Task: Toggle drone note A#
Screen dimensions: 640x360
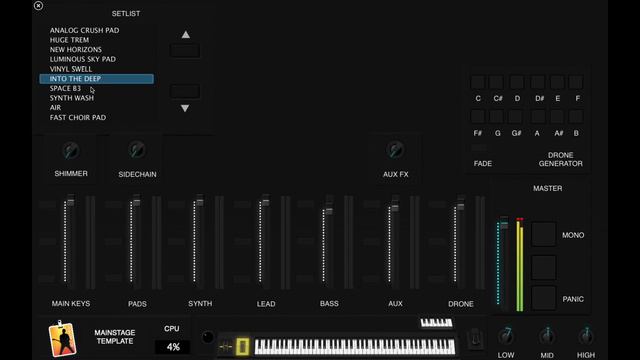Action: (557, 117)
